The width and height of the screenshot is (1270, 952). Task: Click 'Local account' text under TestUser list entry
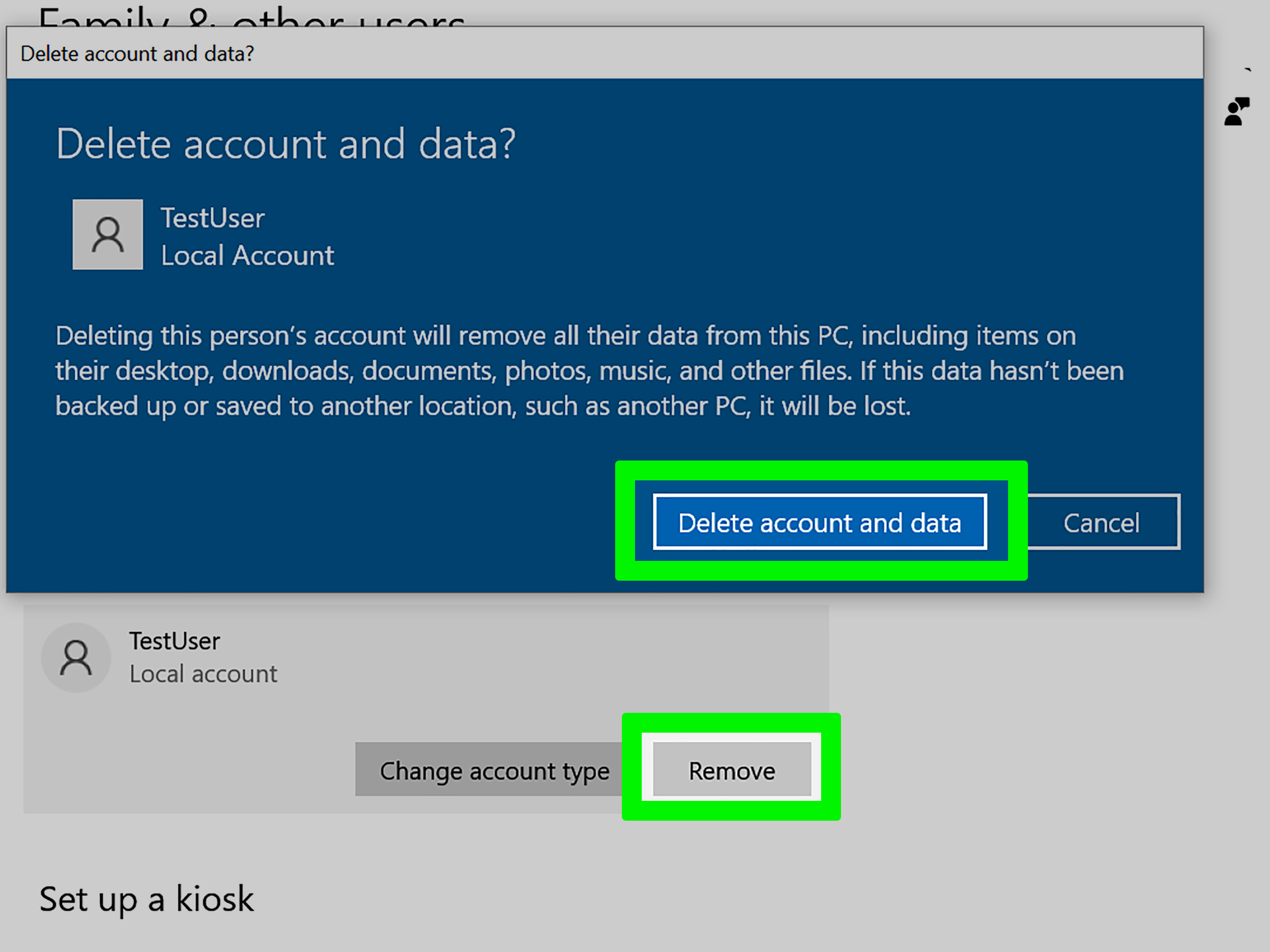(x=203, y=674)
